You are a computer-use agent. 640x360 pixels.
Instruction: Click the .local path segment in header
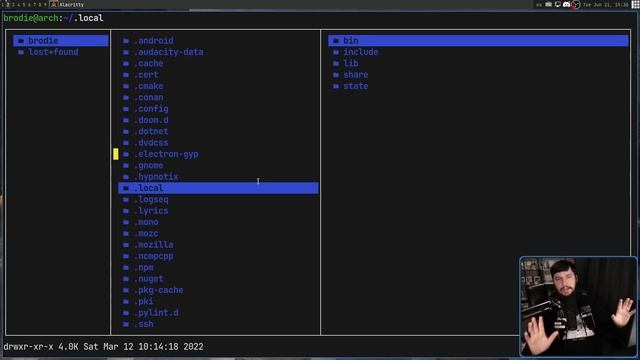pos(89,18)
